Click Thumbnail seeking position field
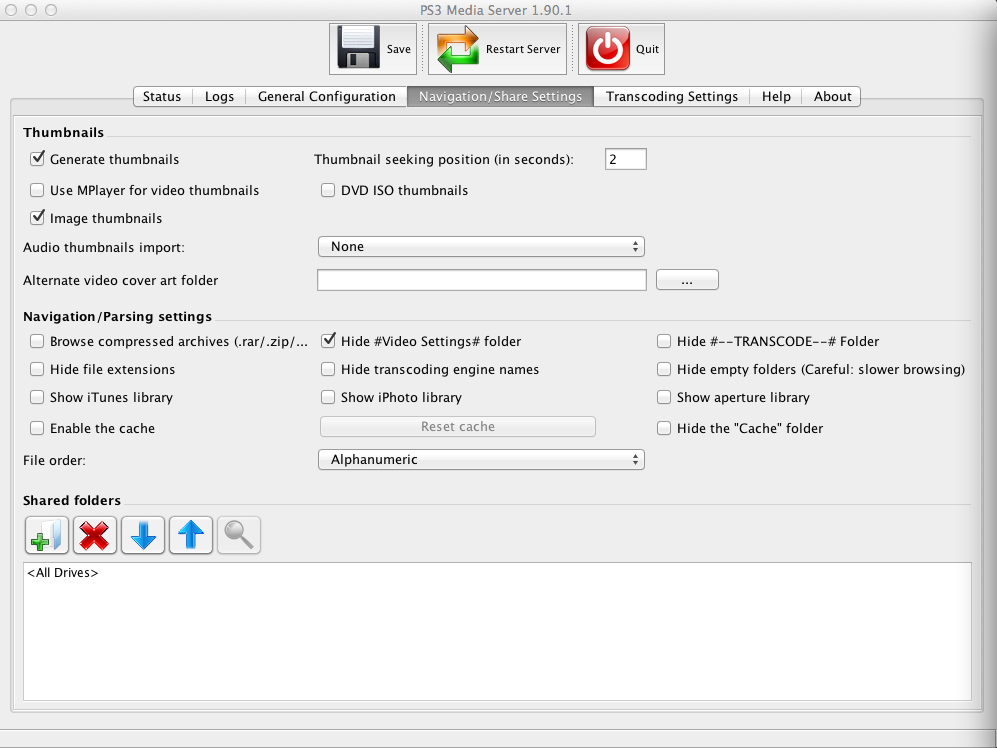997x748 pixels. click(x=626, y=159)
